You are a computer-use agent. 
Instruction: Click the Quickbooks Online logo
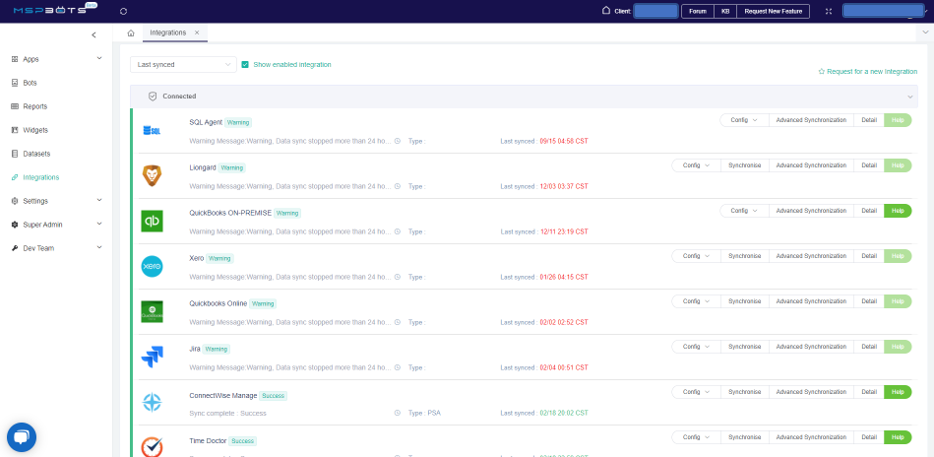(152, 312)
